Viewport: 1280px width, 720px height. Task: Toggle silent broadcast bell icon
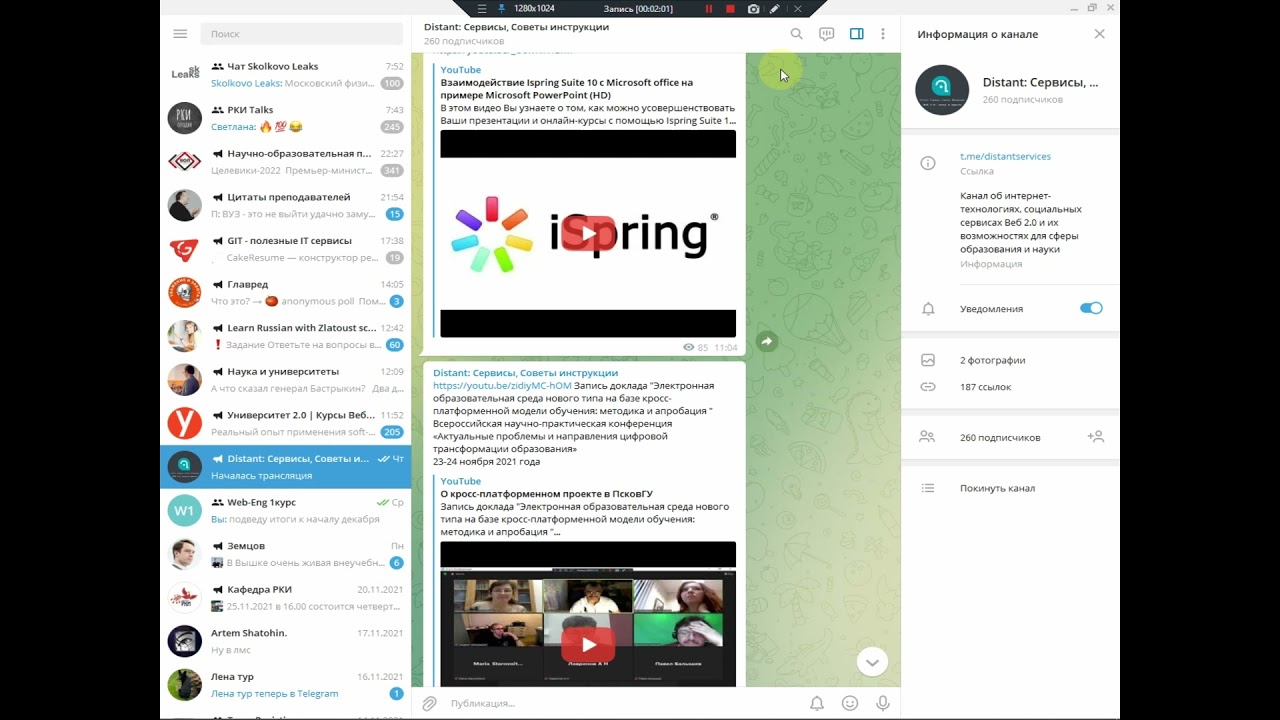tap(816, 703)
